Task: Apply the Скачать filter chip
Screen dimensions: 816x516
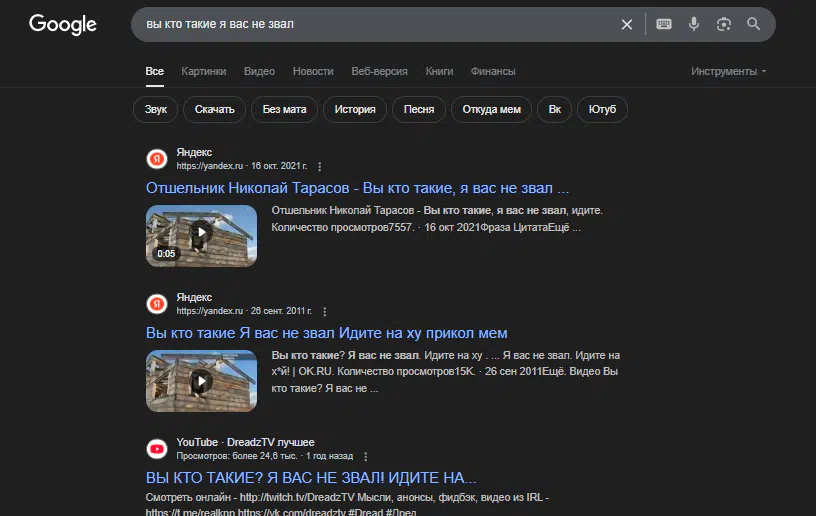Action: coord(214,109)
